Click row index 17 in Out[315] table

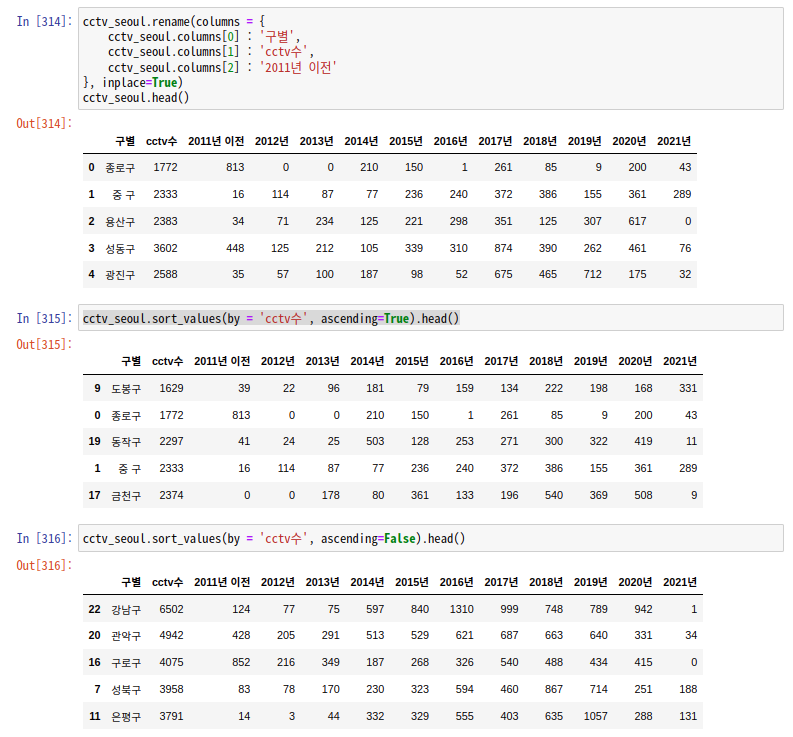pyautogui.click(x=95, y=496)
